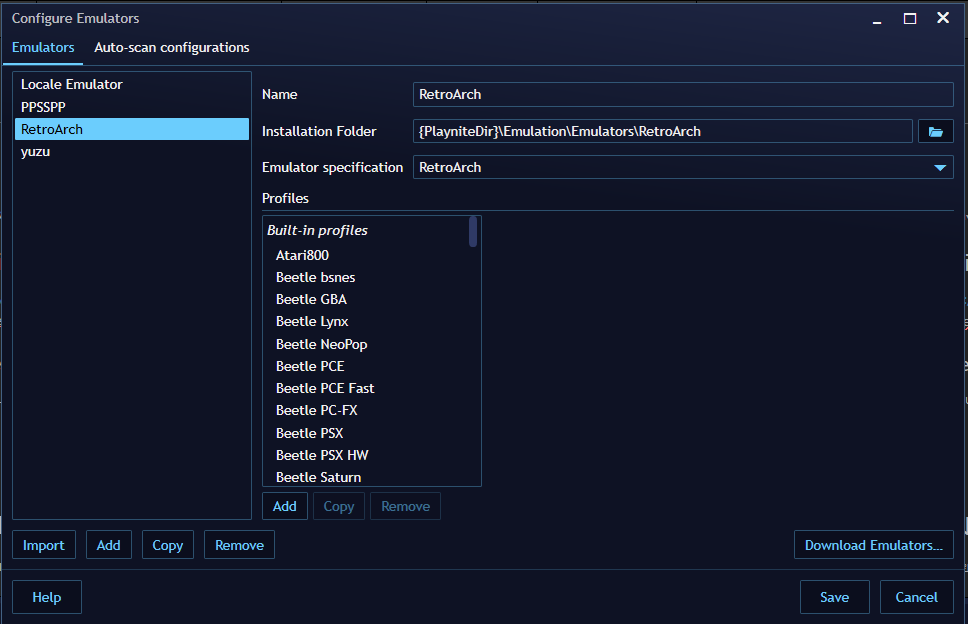
Task: Click the folder browse icon for Installation Folder
Action: pos(935,131)
